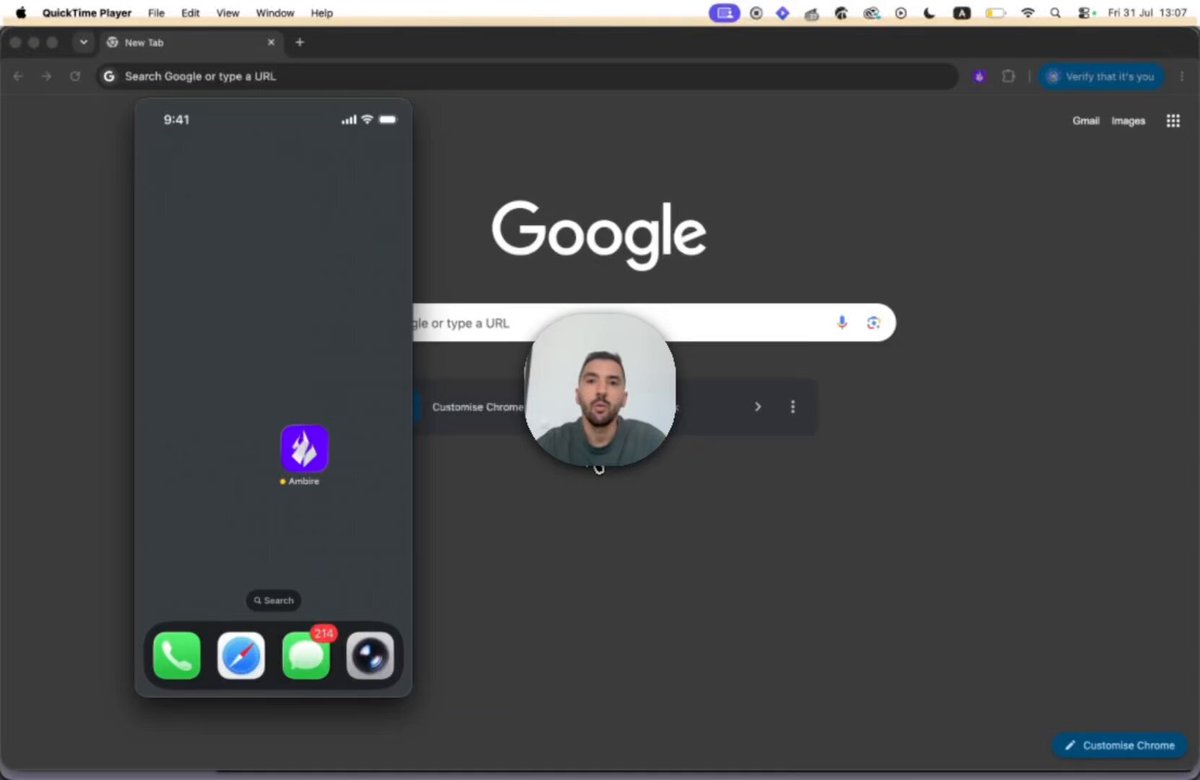Select the New Tab tab
Viewport: 1200px width, 780px height.
[192, 42]
